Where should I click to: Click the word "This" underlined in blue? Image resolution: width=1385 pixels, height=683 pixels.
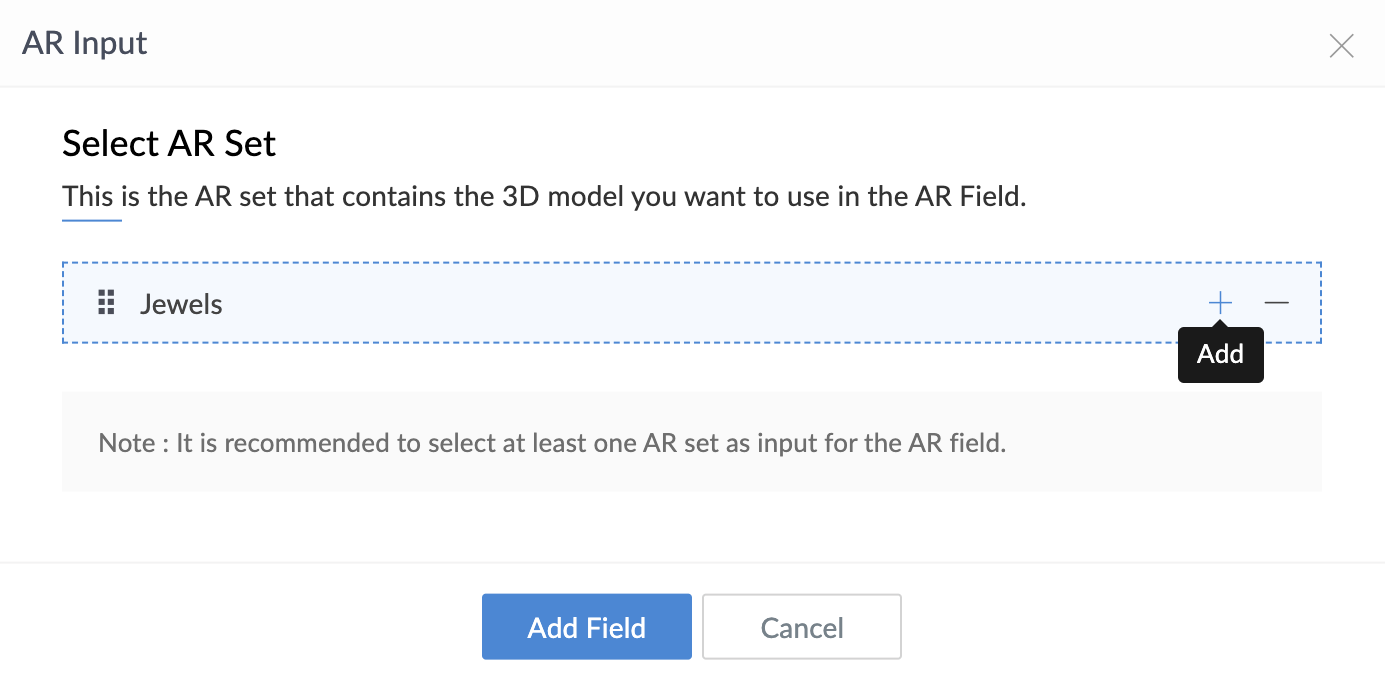[92, 196]
